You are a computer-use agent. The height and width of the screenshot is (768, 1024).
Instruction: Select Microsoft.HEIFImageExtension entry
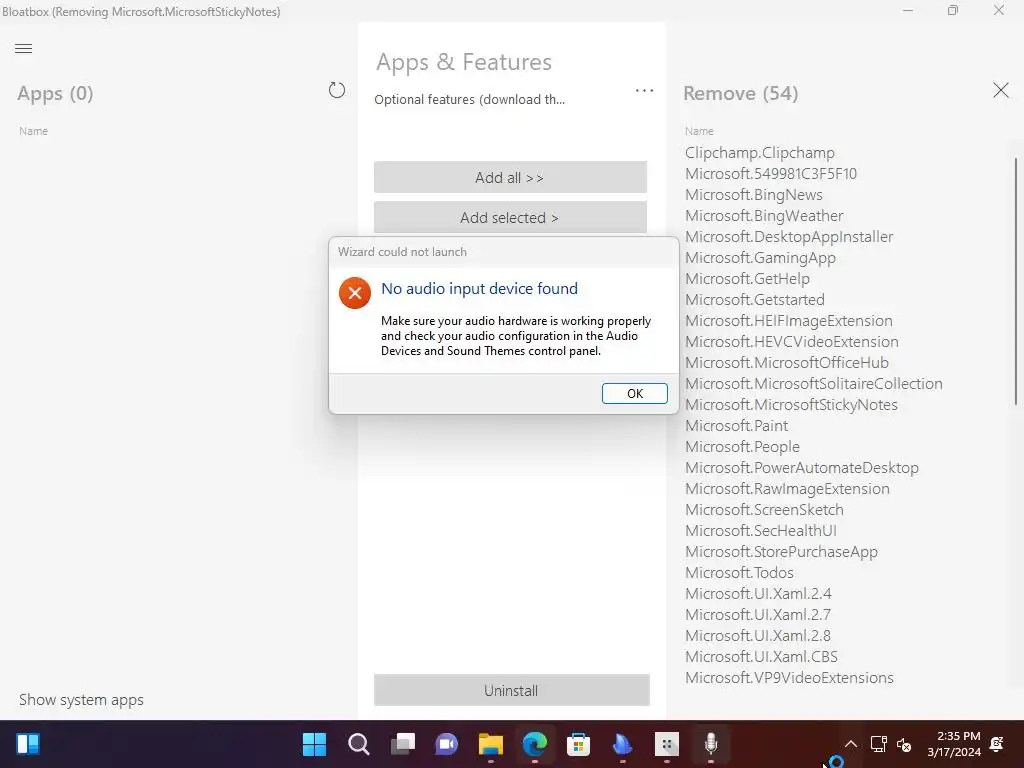point(788,321)
